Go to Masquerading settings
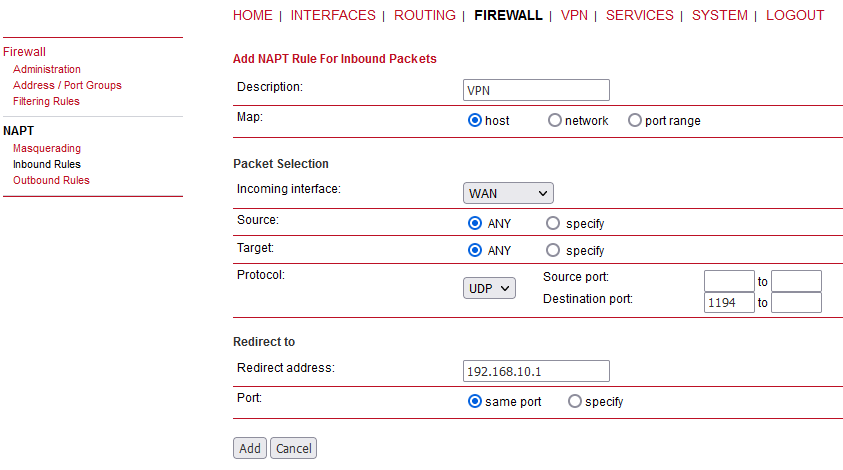The width and height of the screenshot is (843, 470). [x=47, y=148]
